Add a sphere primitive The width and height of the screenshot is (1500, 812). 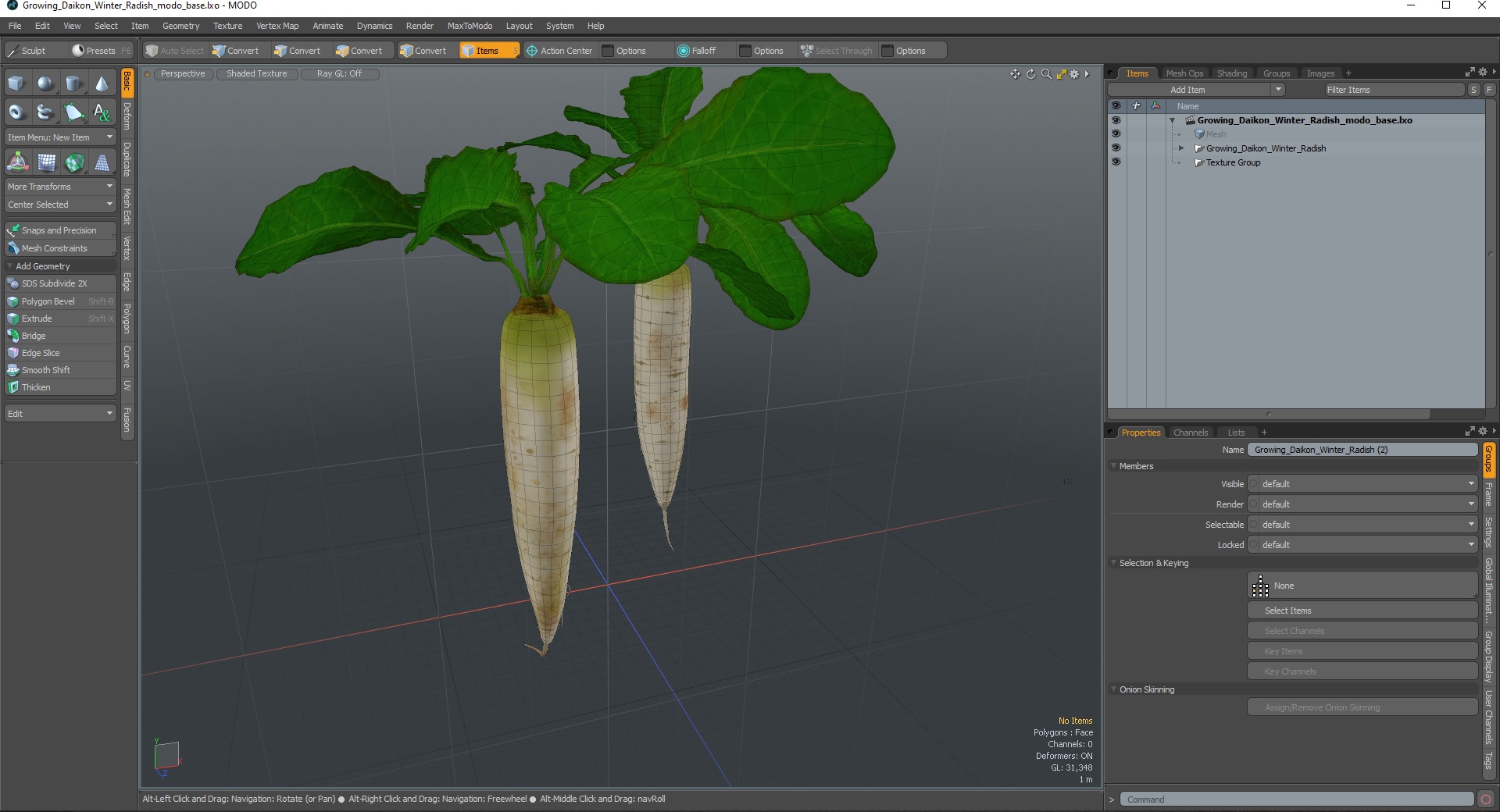[45, 84]
